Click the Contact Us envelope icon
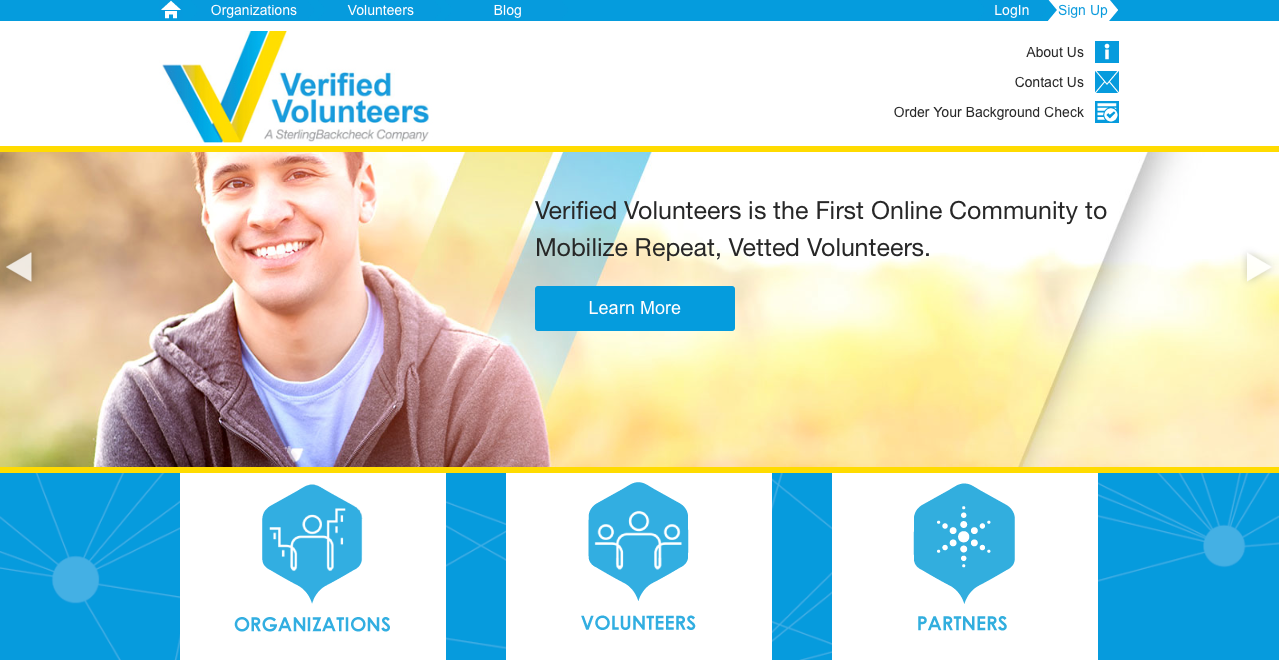Viewport: 1279px width, 660px height. tap(1107, 82)
